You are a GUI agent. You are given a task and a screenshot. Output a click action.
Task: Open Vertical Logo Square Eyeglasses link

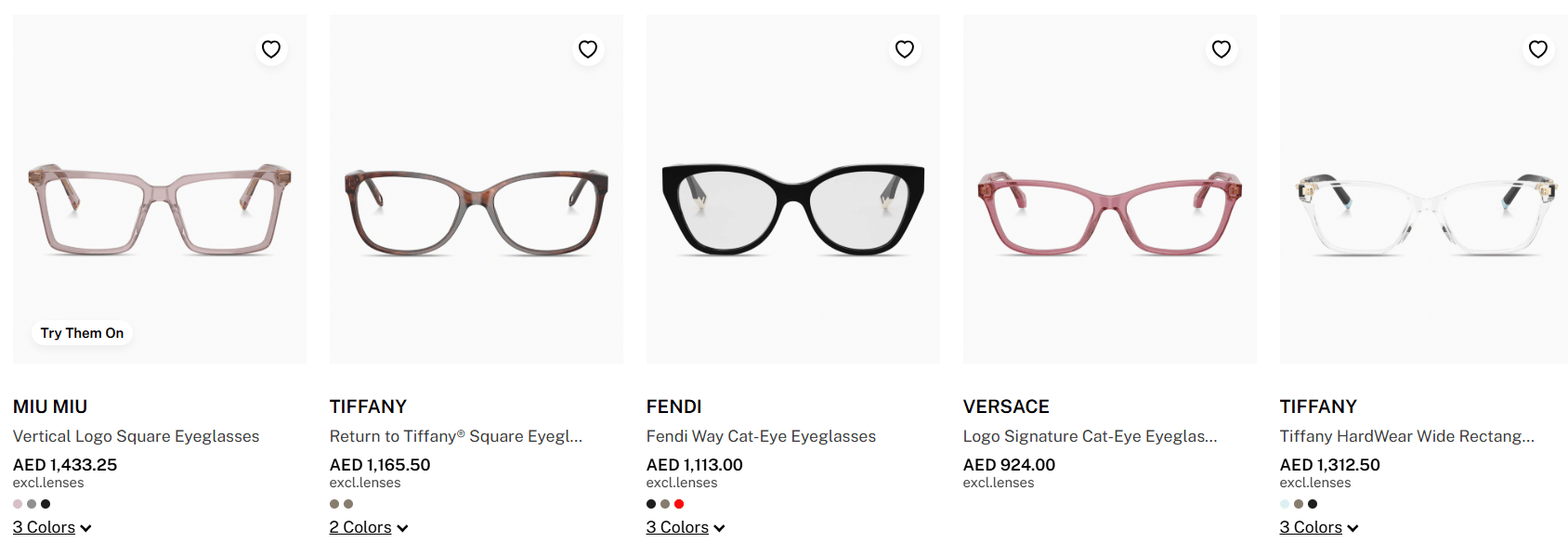pyautogui.click(x=136, y=436)
